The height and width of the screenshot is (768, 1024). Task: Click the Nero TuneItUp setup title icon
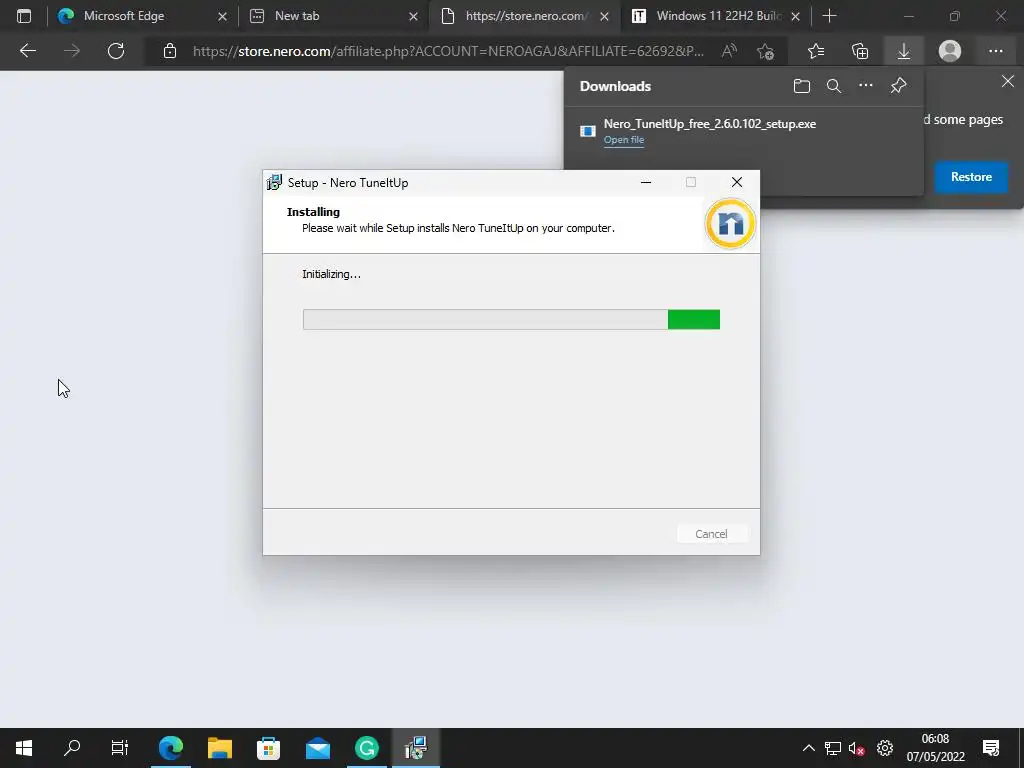point(274,182)
